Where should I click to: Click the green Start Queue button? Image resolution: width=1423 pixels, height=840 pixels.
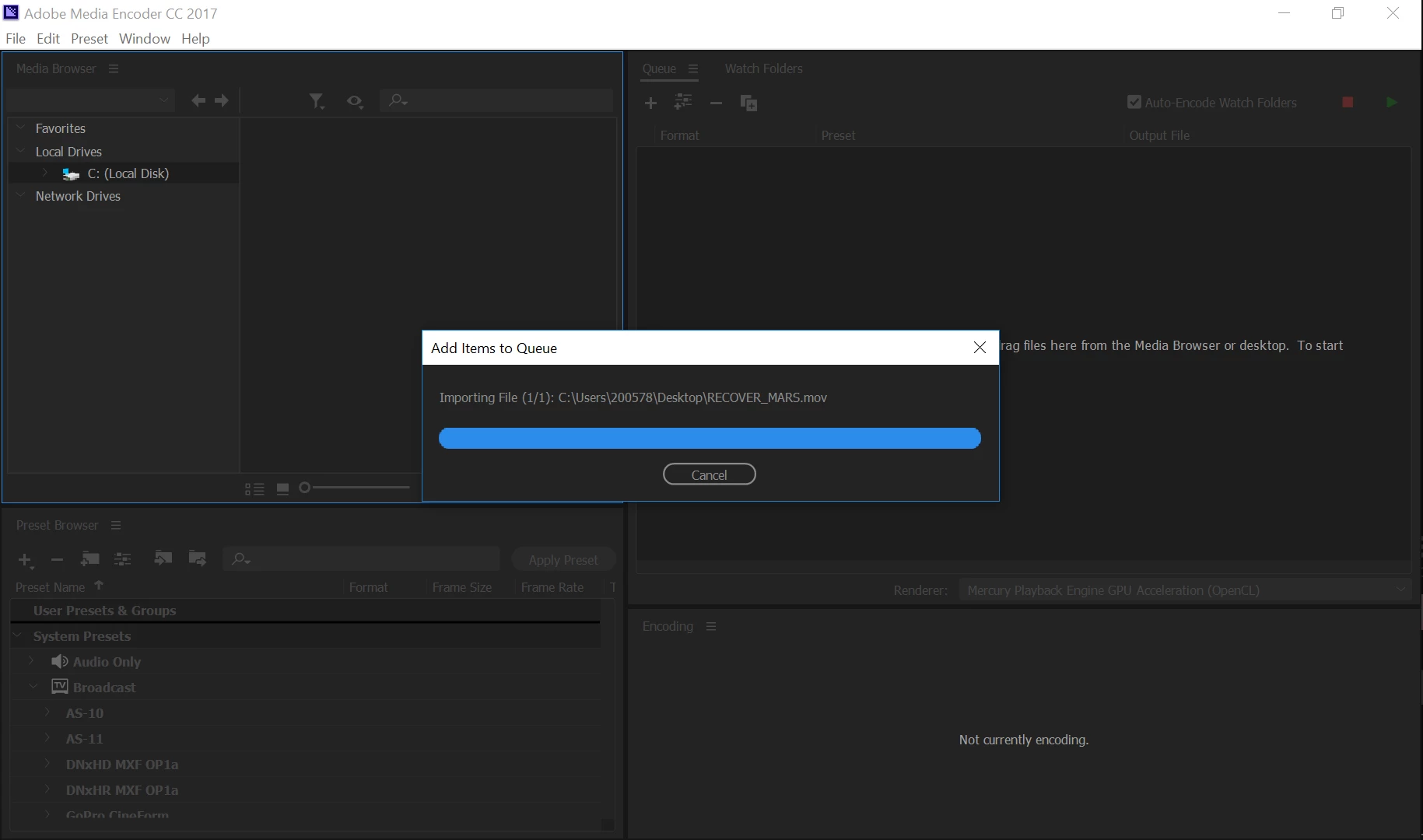1392,102
